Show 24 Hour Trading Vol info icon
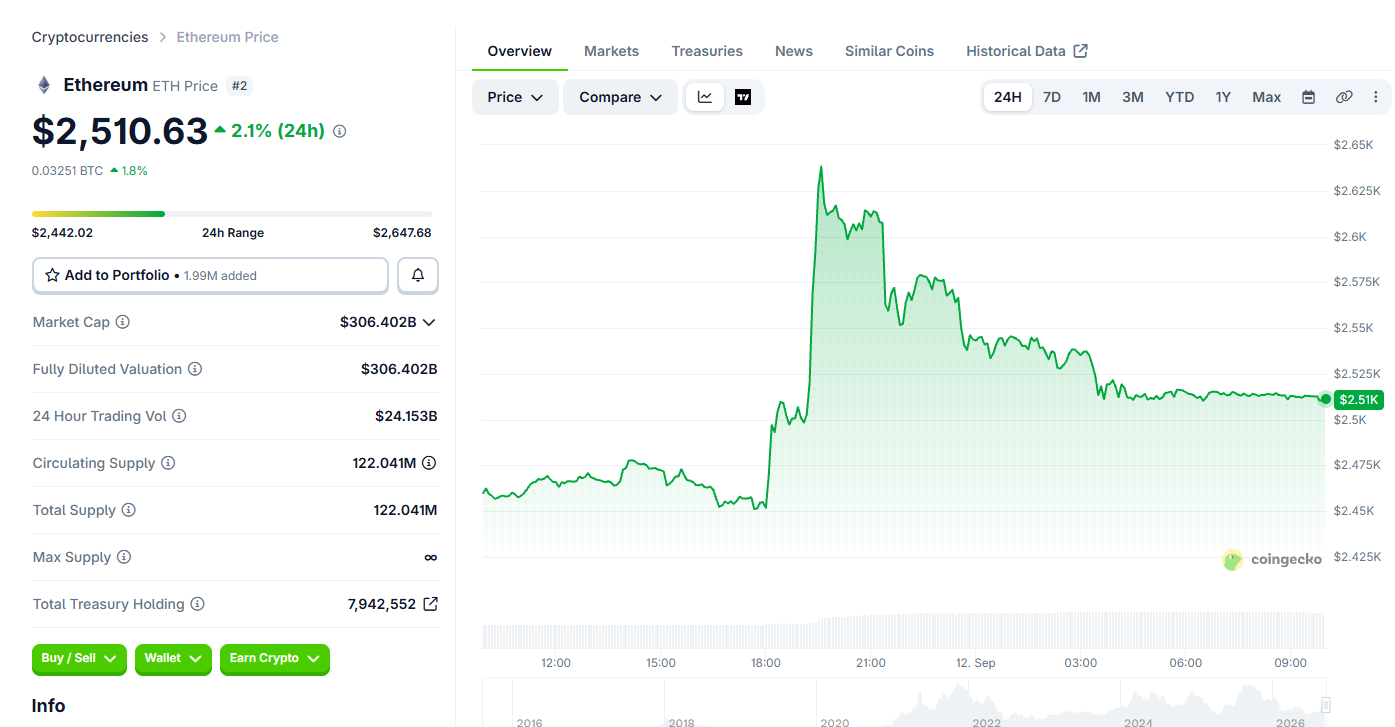Image resolution: width=1395 pixels, height=727 pixels. coord(179,416)
